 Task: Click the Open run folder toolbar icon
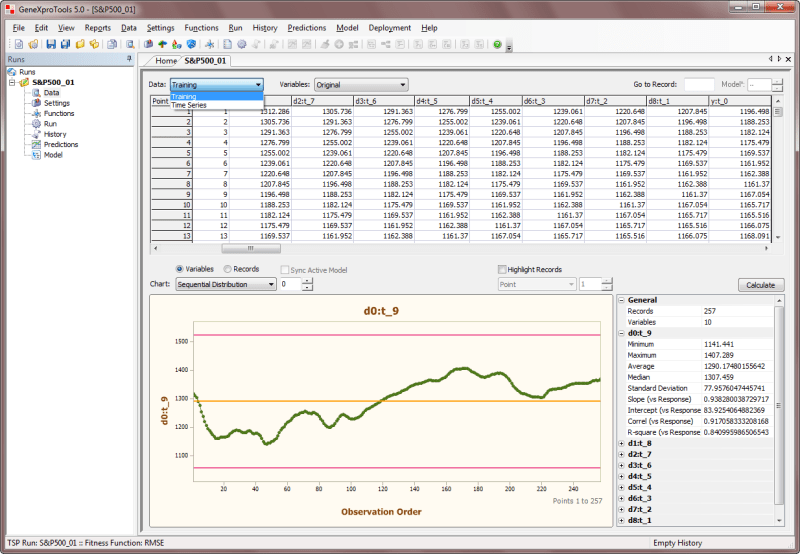coord(33,44)
